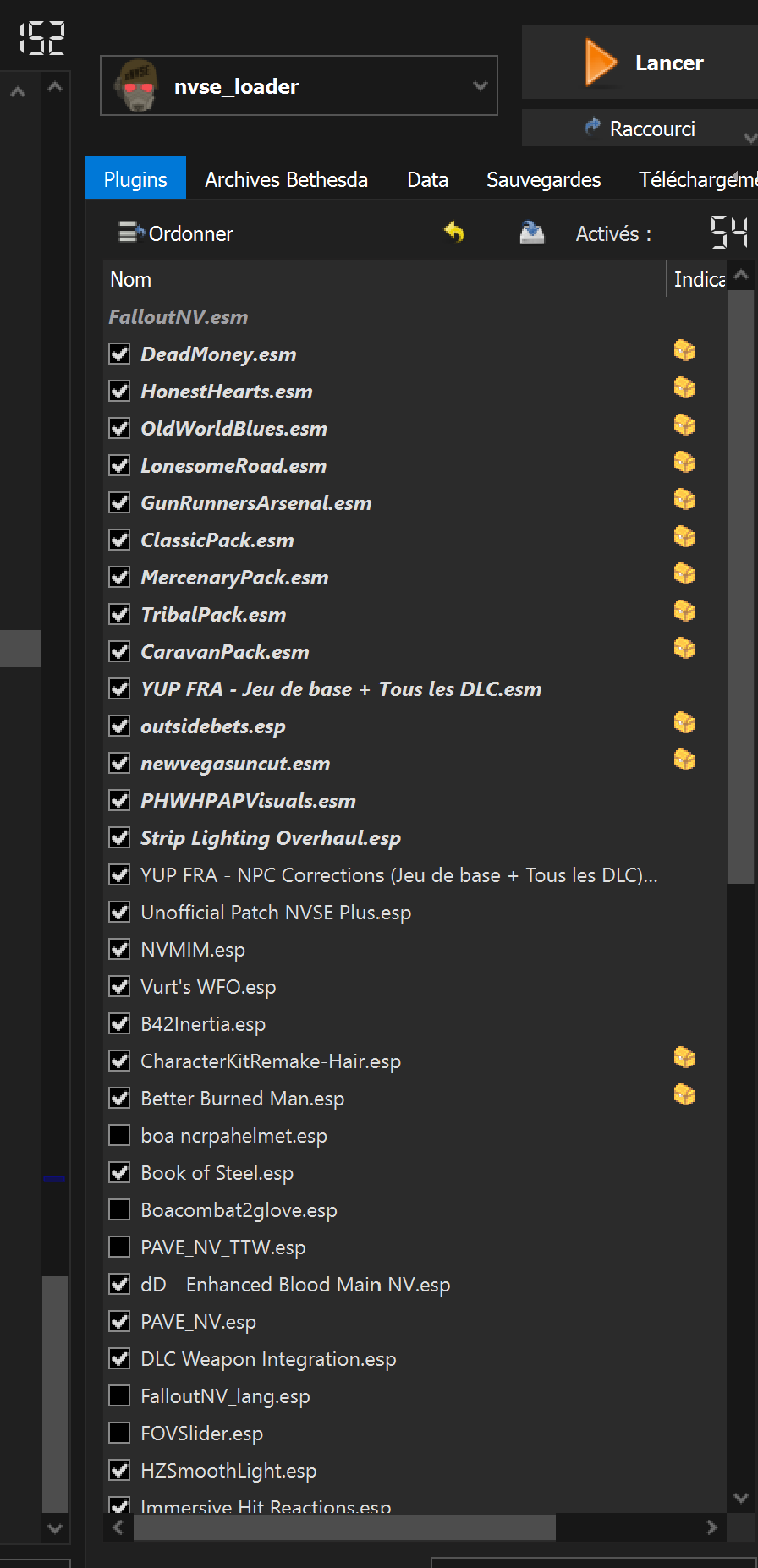Disable the DeadMoney.esm plugin checkbox
Screen dimensions: 758x1568
click(x=119, y=354)
